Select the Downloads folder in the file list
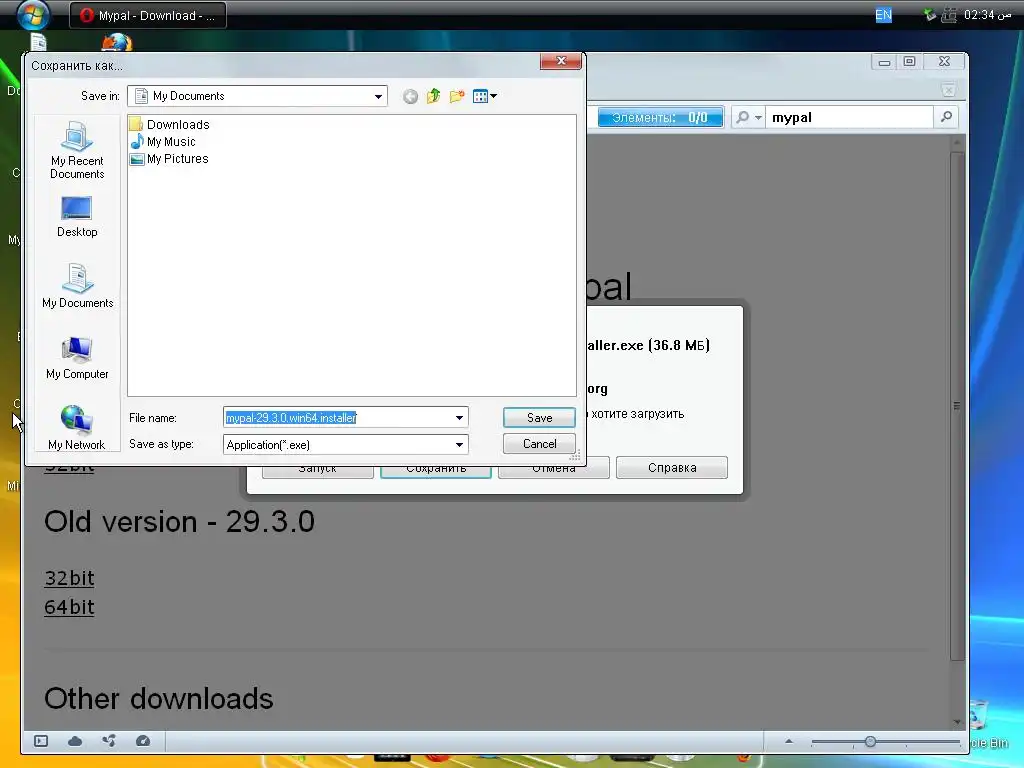Viewport: 1024px width, 768px height. pyautogui.click(x=170, y=124)
